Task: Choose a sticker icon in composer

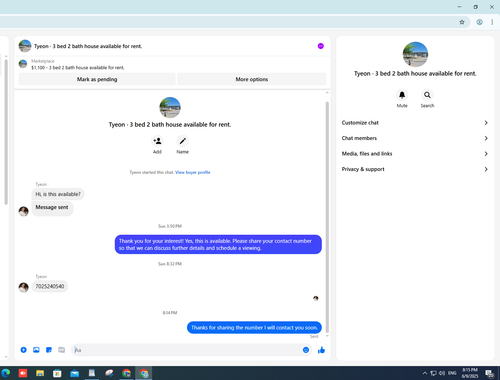Action: (49, 350)
